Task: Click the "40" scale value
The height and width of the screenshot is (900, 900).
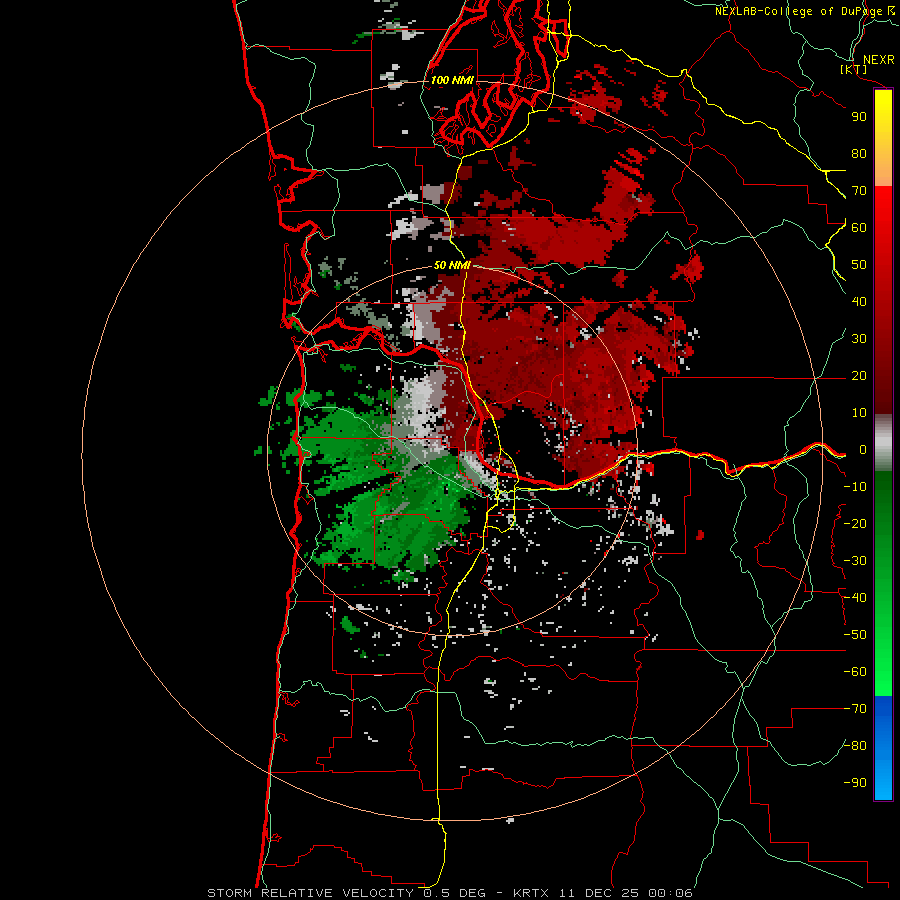Action: (859, 302)
